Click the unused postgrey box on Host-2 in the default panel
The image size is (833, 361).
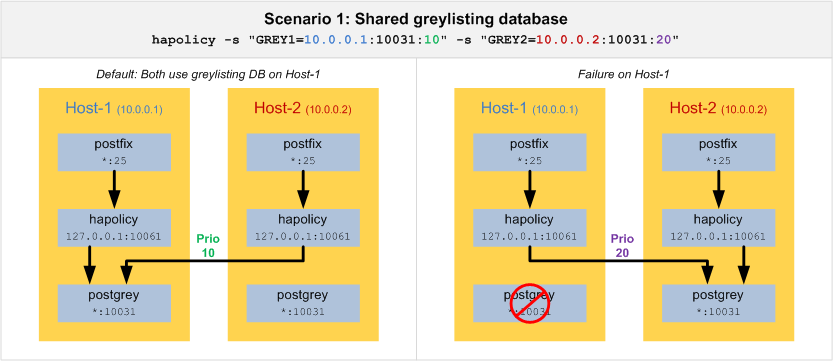click(303, 303)
